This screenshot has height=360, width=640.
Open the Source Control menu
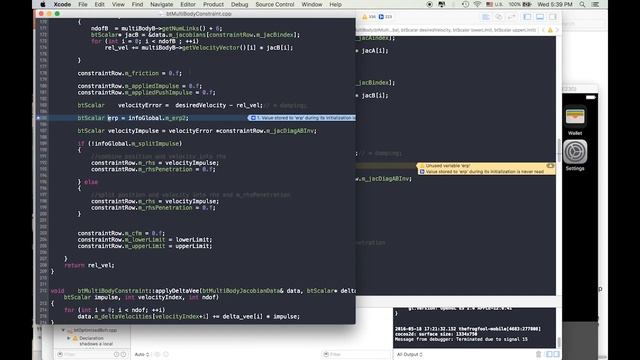tap(275, 4)
